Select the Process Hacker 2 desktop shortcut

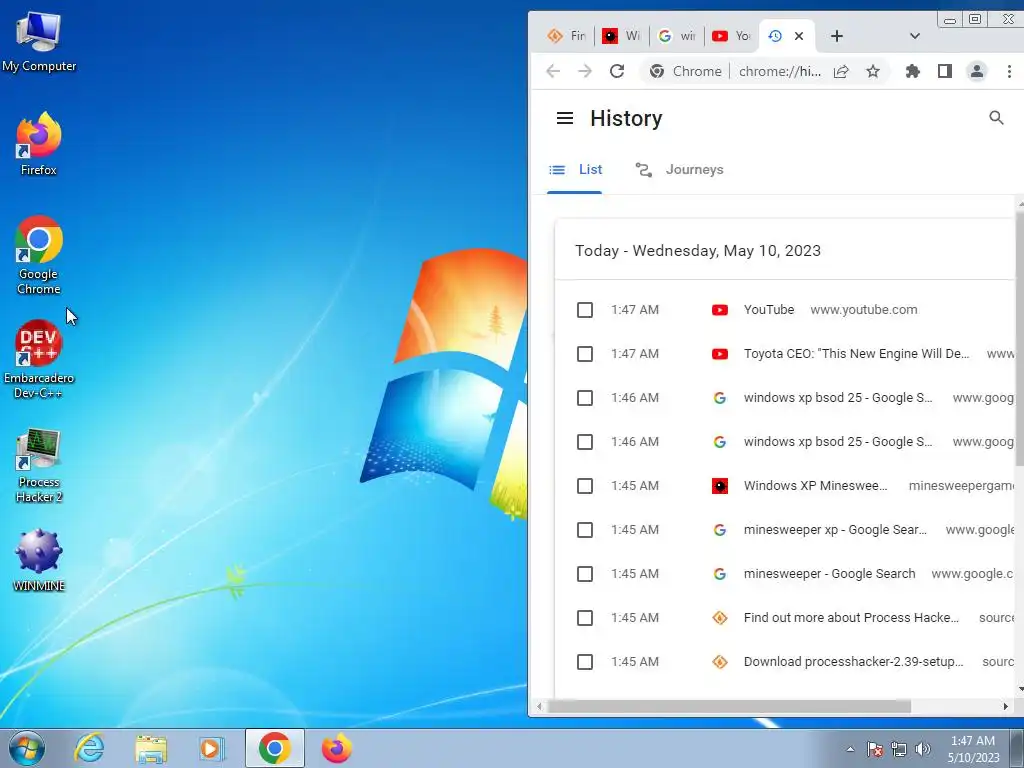pos(39,465)
